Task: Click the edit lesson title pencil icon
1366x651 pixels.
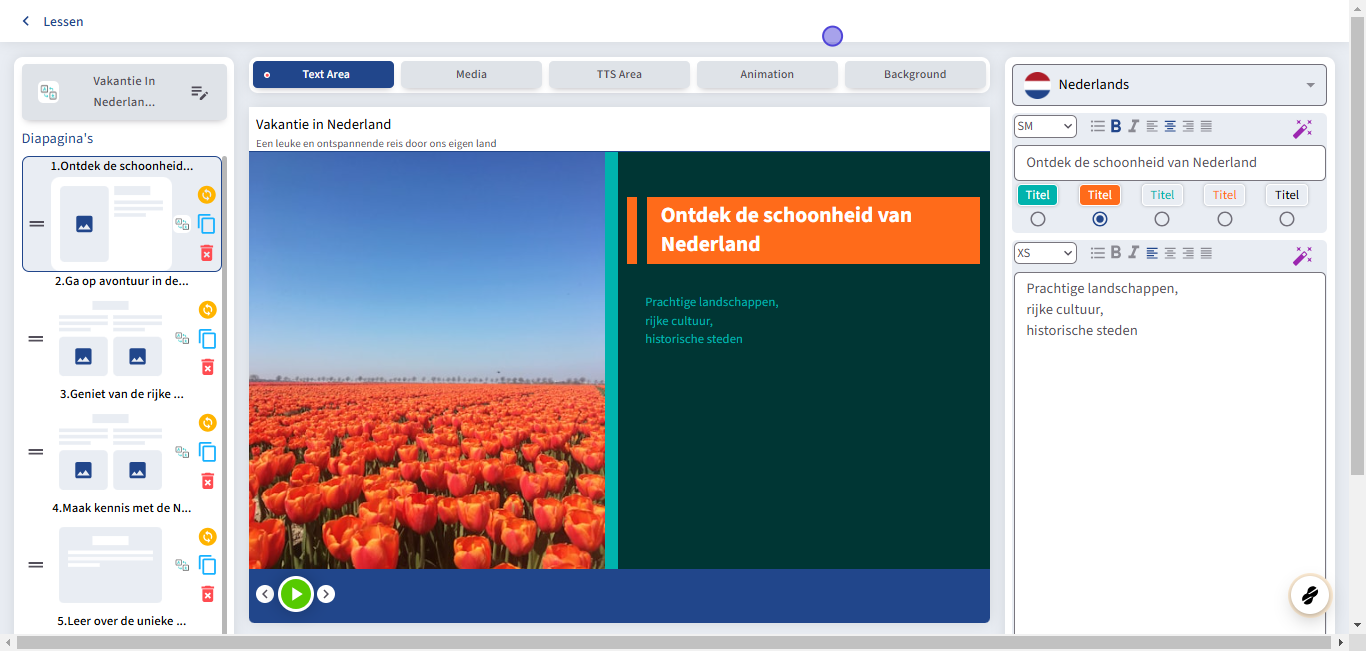Action: [200, 93]
